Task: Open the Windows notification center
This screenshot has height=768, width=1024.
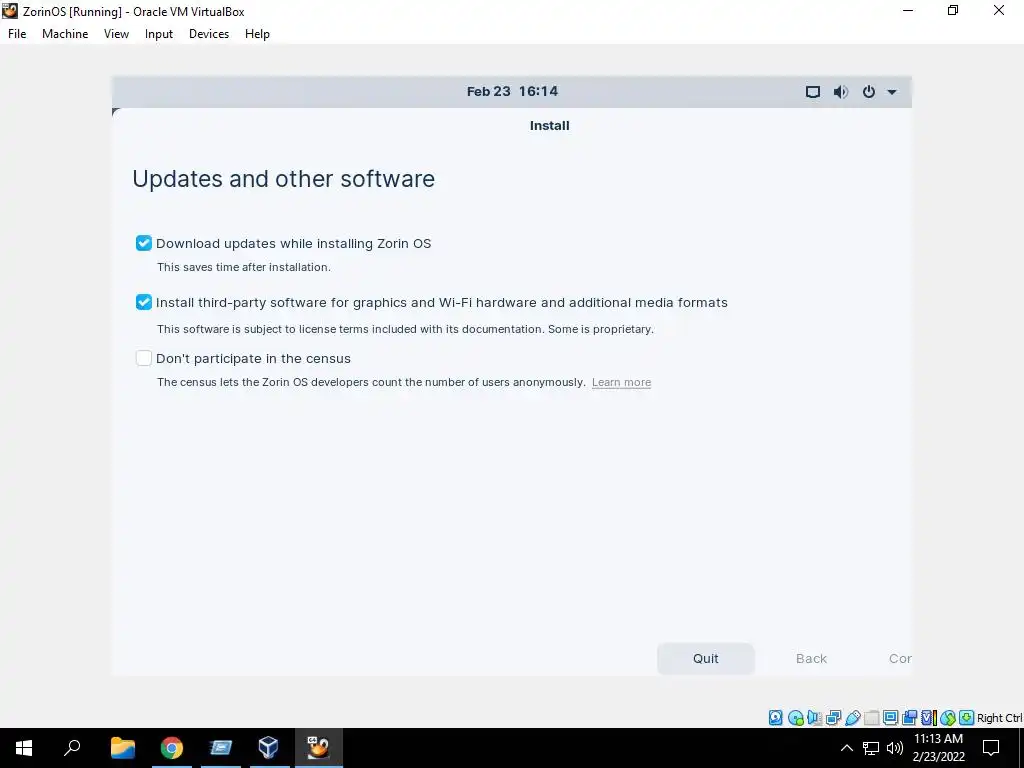Action: [991, 748]
